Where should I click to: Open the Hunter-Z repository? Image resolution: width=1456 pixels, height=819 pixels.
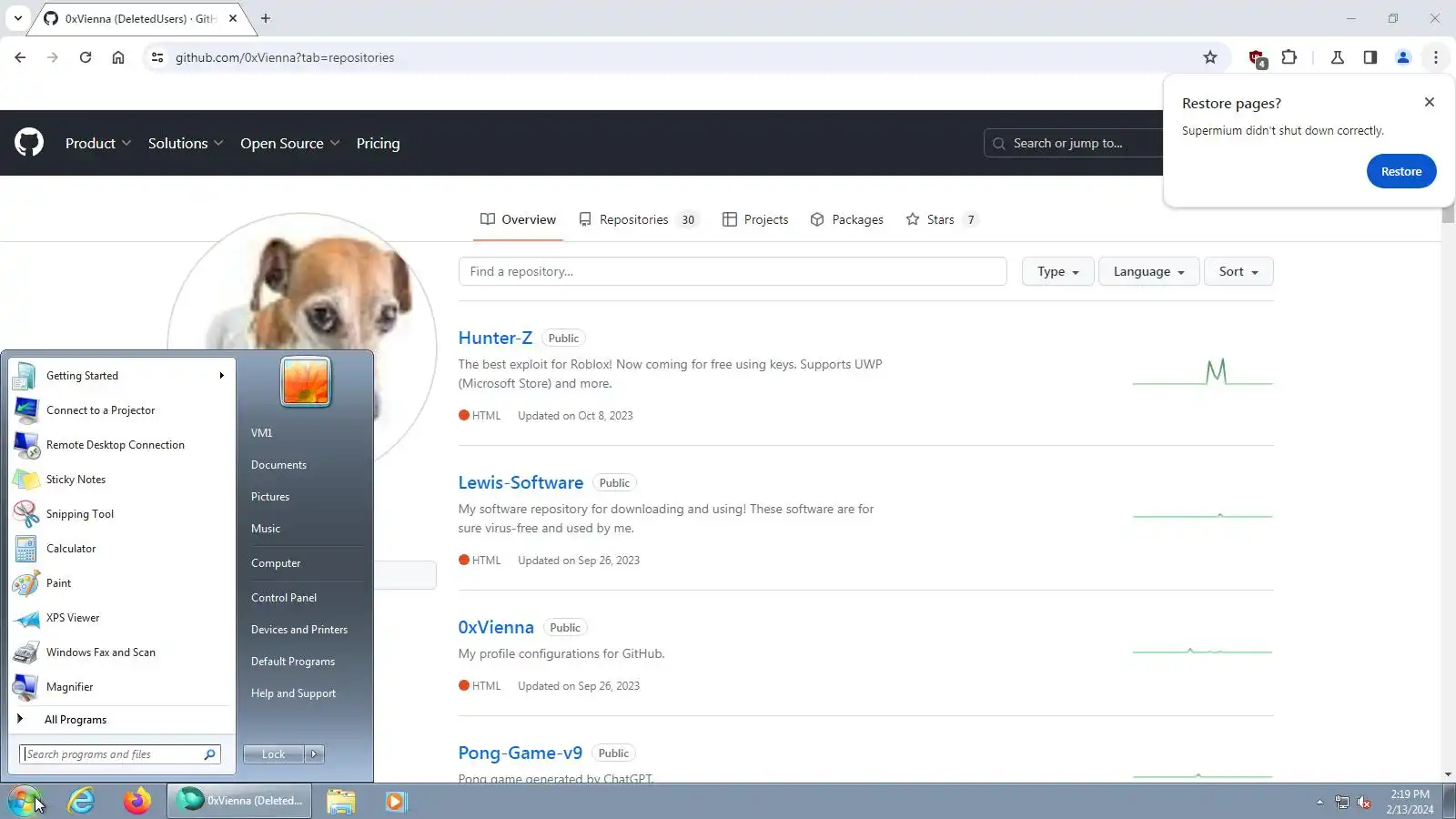coord(495,338)
